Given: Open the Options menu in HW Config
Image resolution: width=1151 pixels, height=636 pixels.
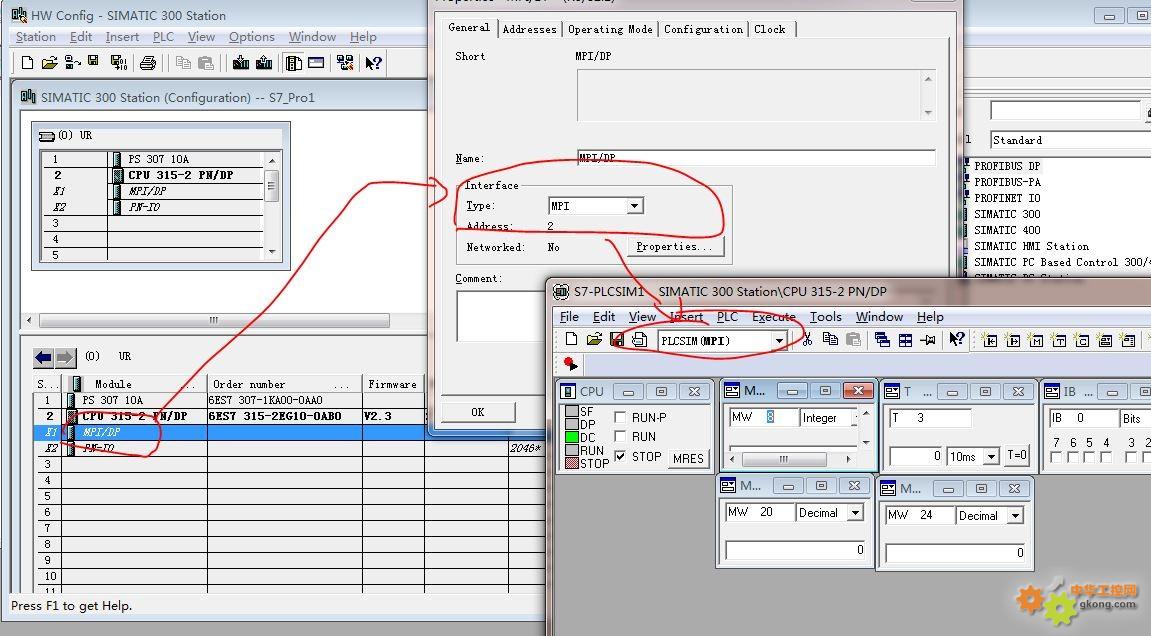Looking at the screenshot, I should (x=251, y=37).
